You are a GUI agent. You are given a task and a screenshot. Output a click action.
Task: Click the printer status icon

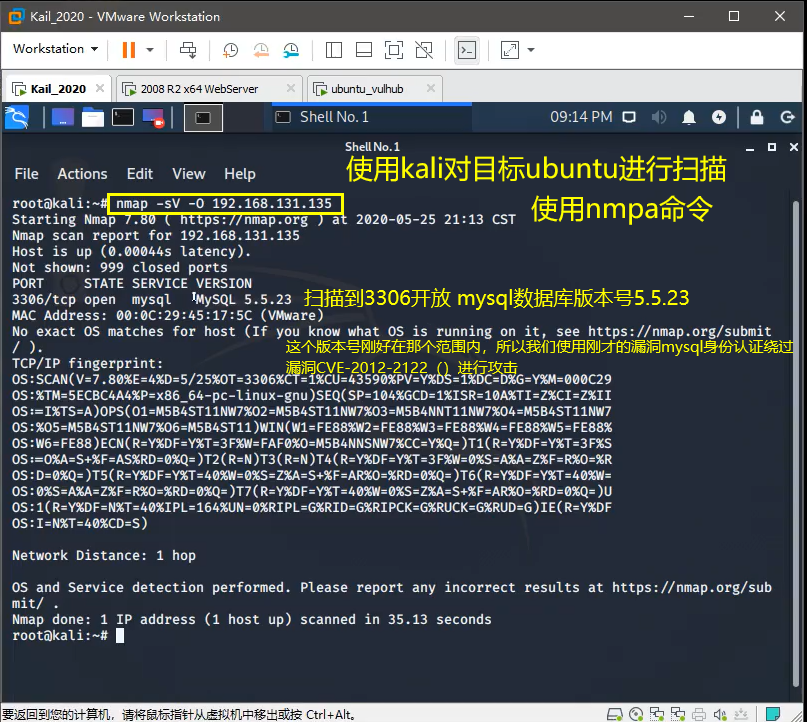(699, 714)
